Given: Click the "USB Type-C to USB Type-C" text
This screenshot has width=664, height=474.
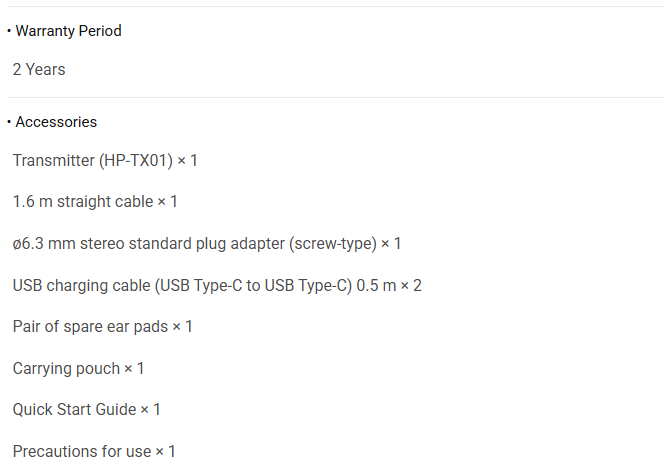Looking at the screenshot, I should (x=253, y=286).
